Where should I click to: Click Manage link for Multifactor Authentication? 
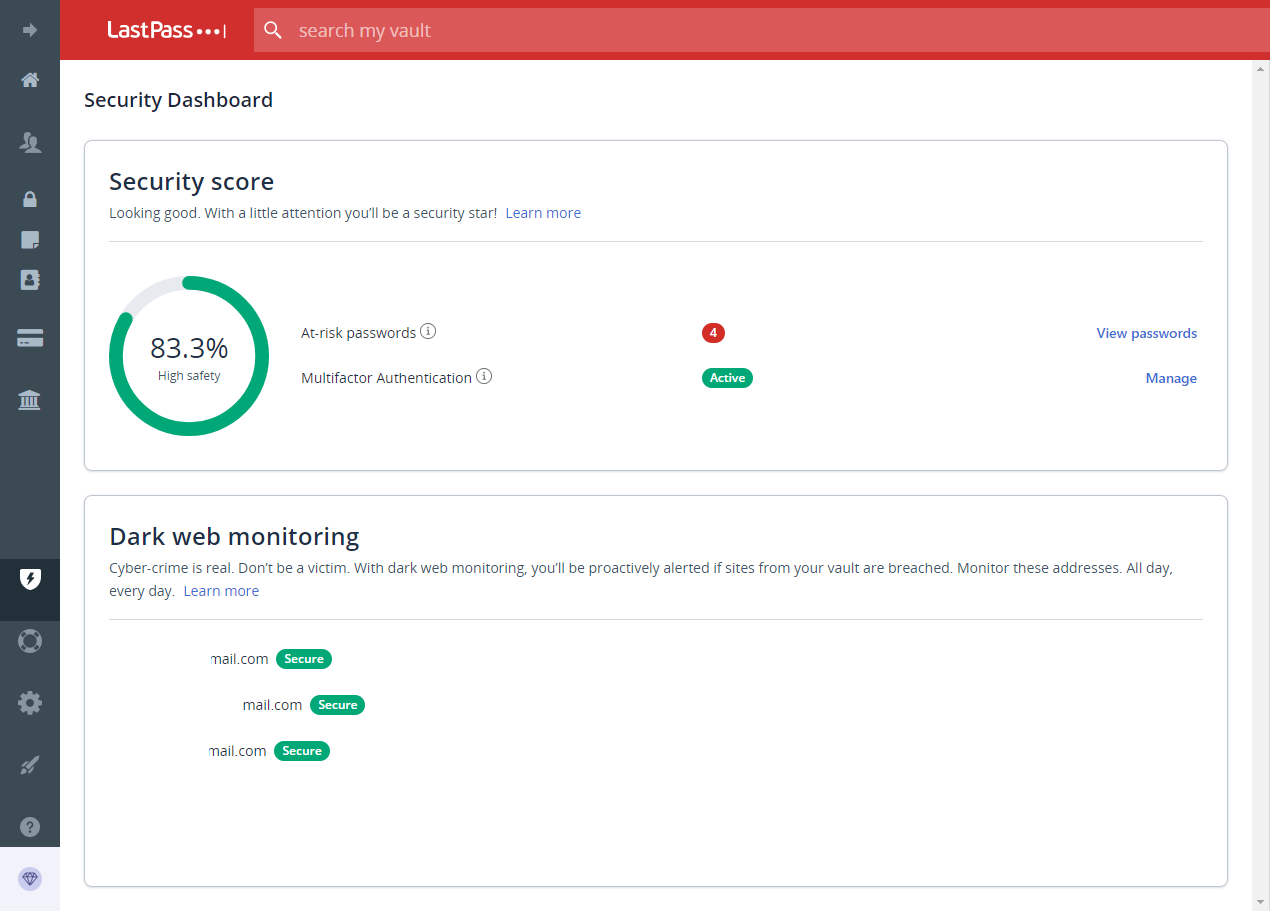tap(1171, 379)
